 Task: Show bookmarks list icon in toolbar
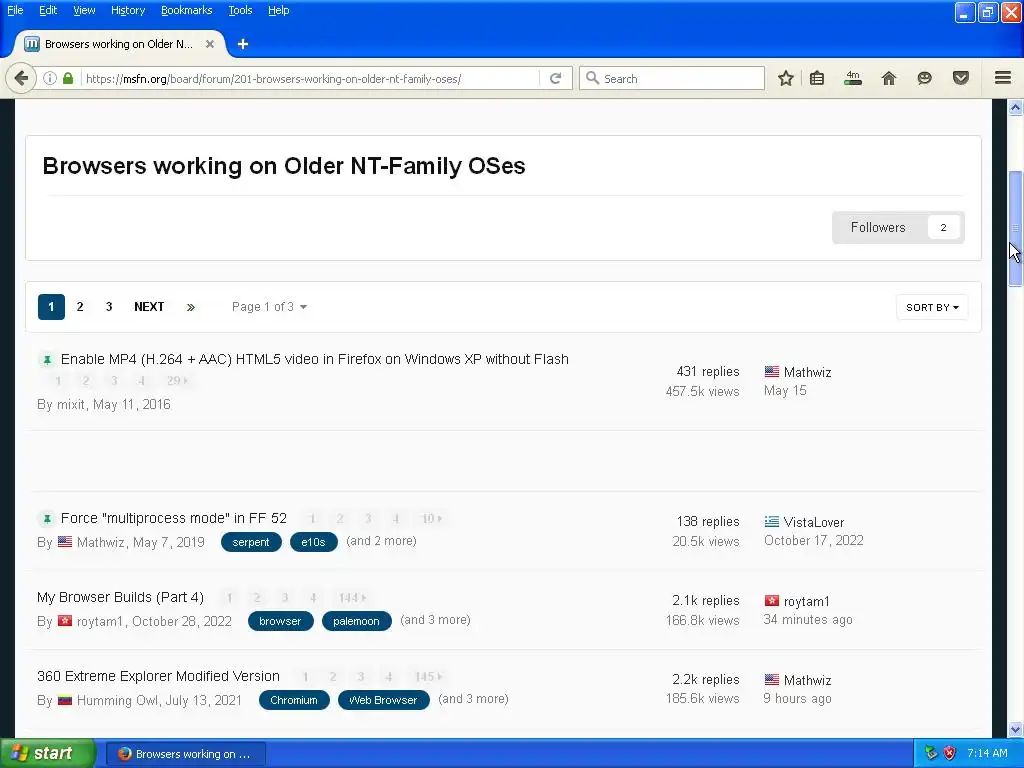tap(817, 78)
